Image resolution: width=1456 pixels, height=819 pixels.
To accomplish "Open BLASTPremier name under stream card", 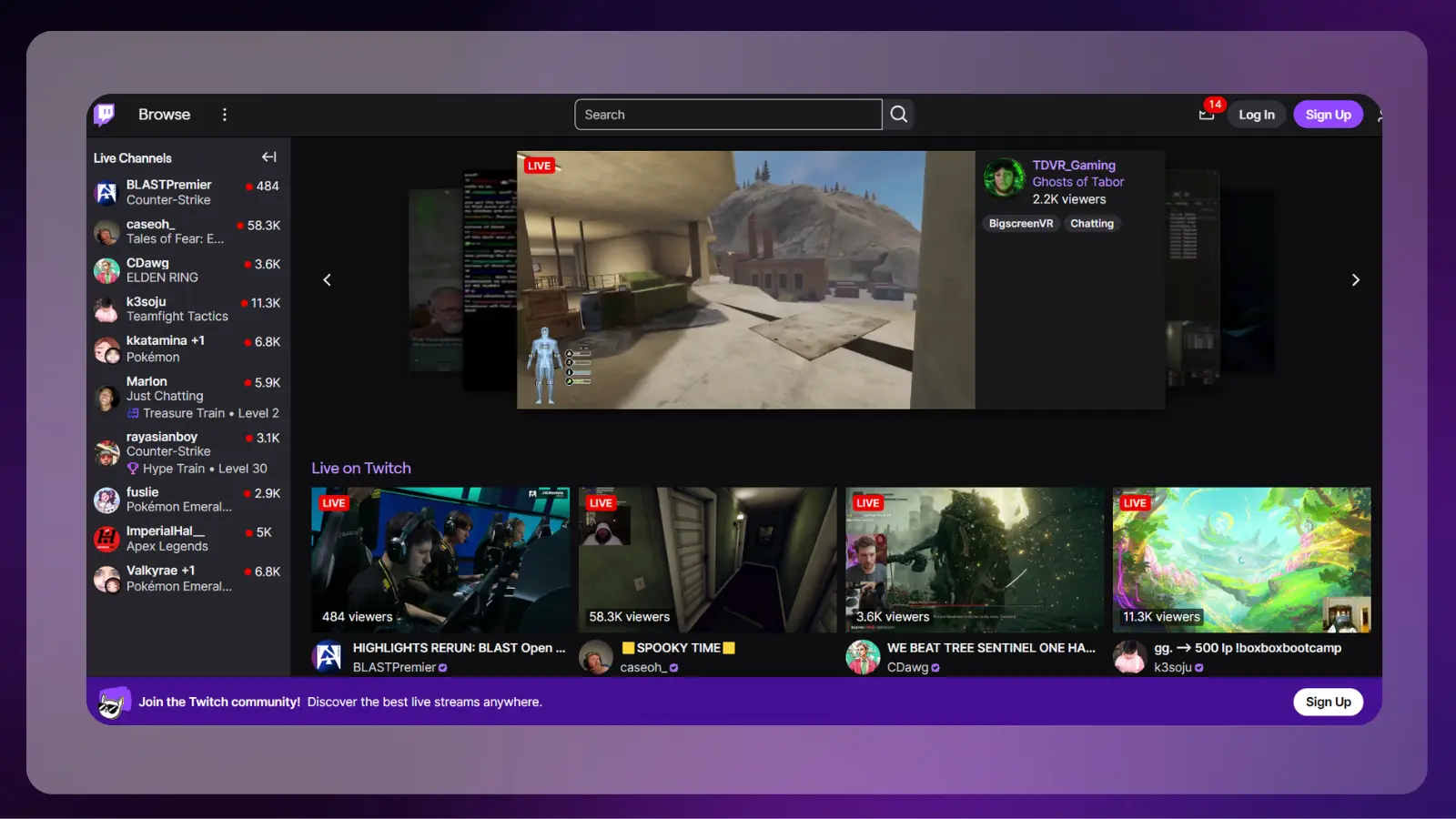I will (x=394, y=667).
